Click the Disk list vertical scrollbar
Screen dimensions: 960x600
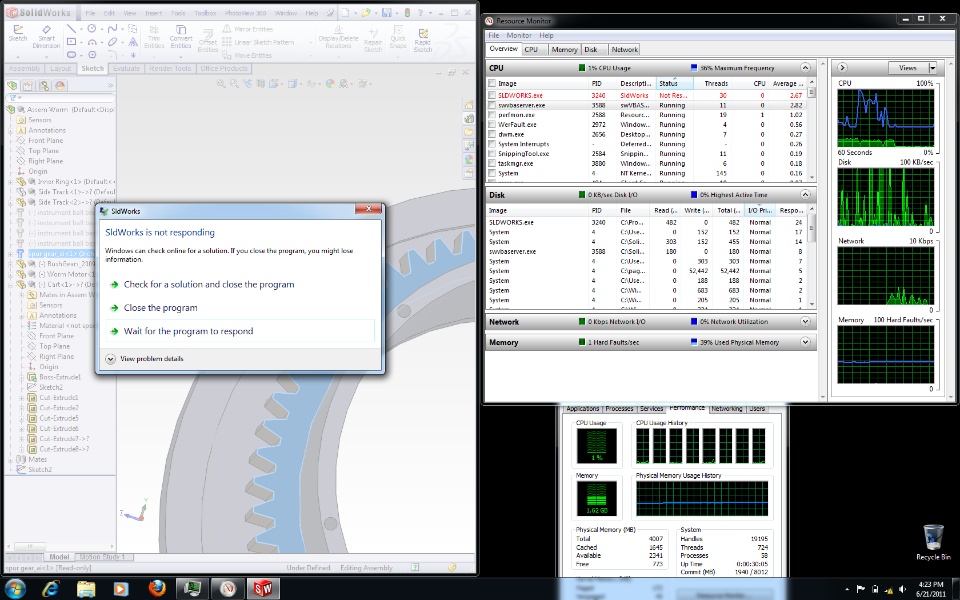pos(812,257)
